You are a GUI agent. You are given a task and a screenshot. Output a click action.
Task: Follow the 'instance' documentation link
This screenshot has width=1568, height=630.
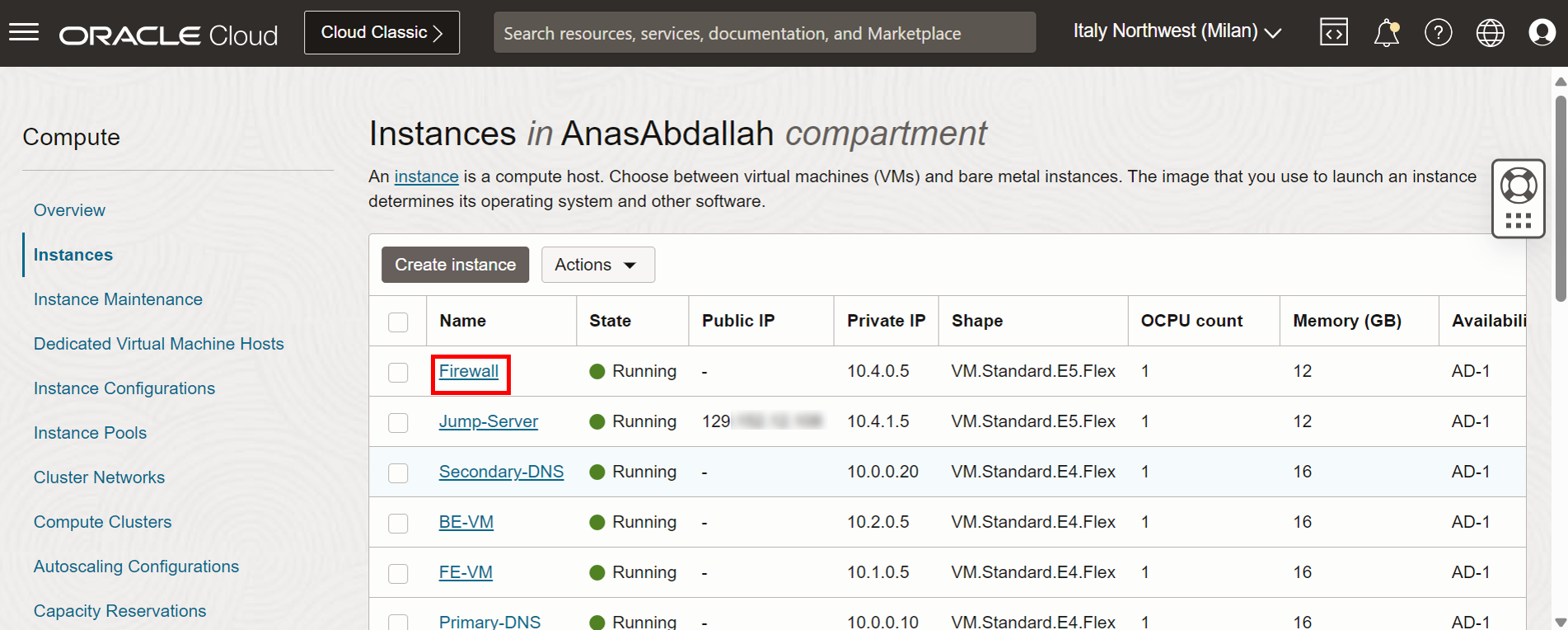pyautogui.click(x=427, y=176)
